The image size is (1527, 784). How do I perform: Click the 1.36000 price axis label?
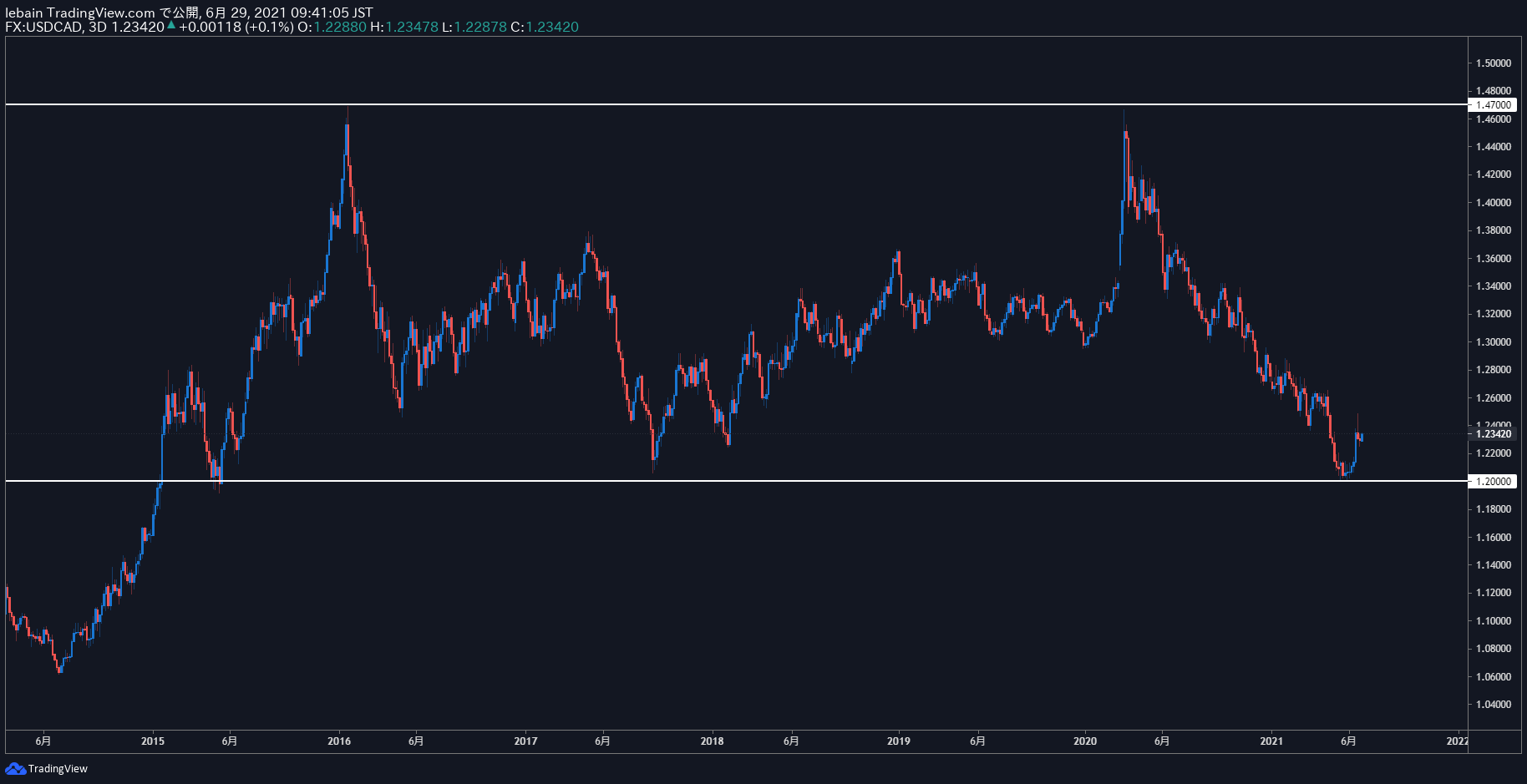[x=1494, y=259]
